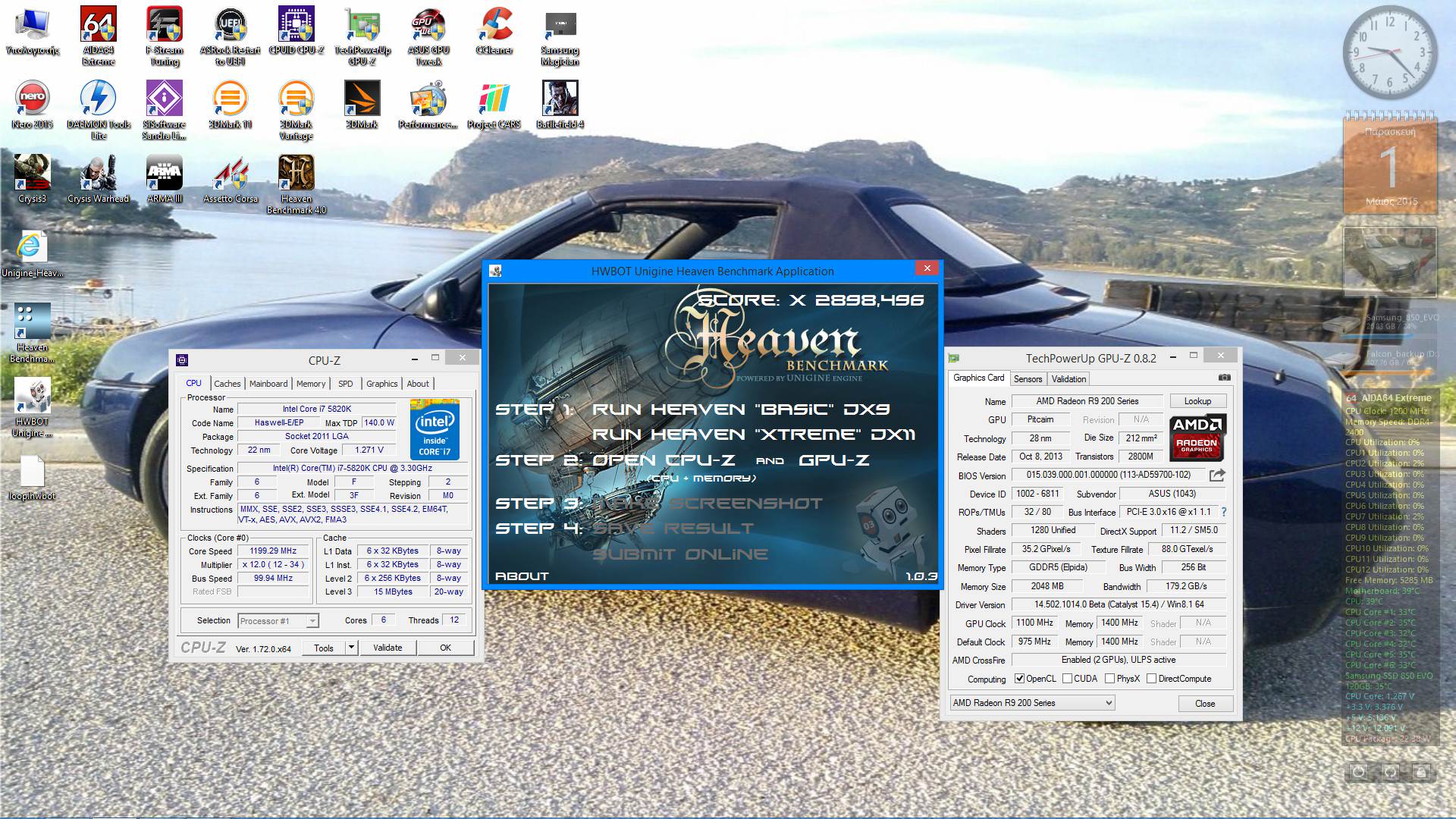
Task: Click Run Heaven "Basic" DX9
Action: (740, 409)
